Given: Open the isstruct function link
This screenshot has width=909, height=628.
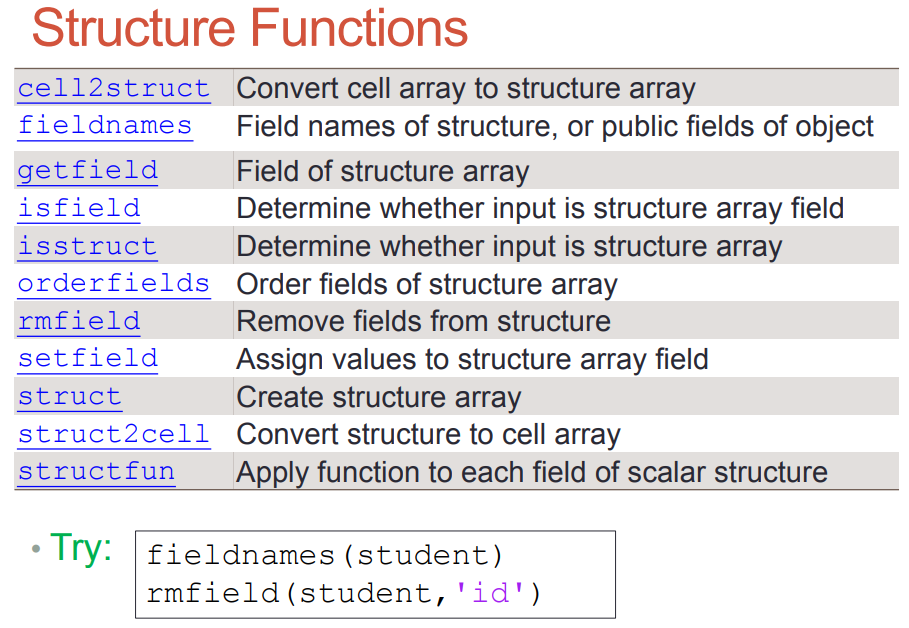Looking at the screenshot, I should (88, 247).
